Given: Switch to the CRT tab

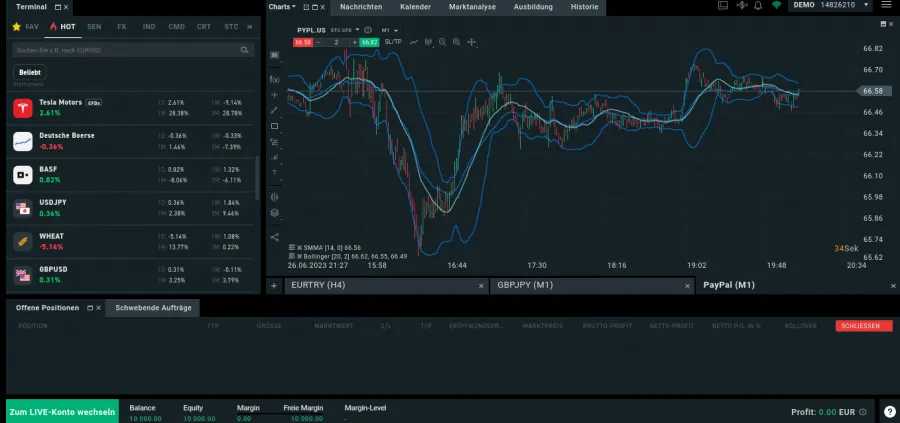Looking at the screenshot, I should pyautogui.click(x=204, y=27).
